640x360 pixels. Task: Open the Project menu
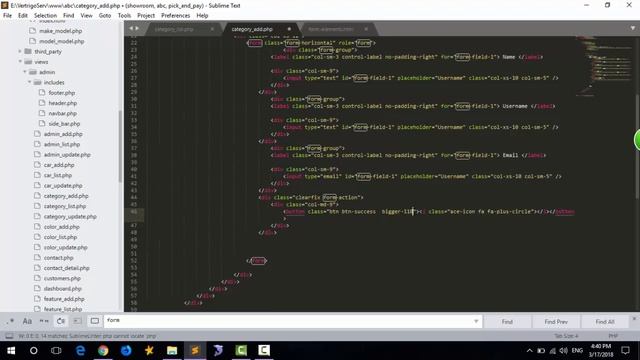point(146,16)
